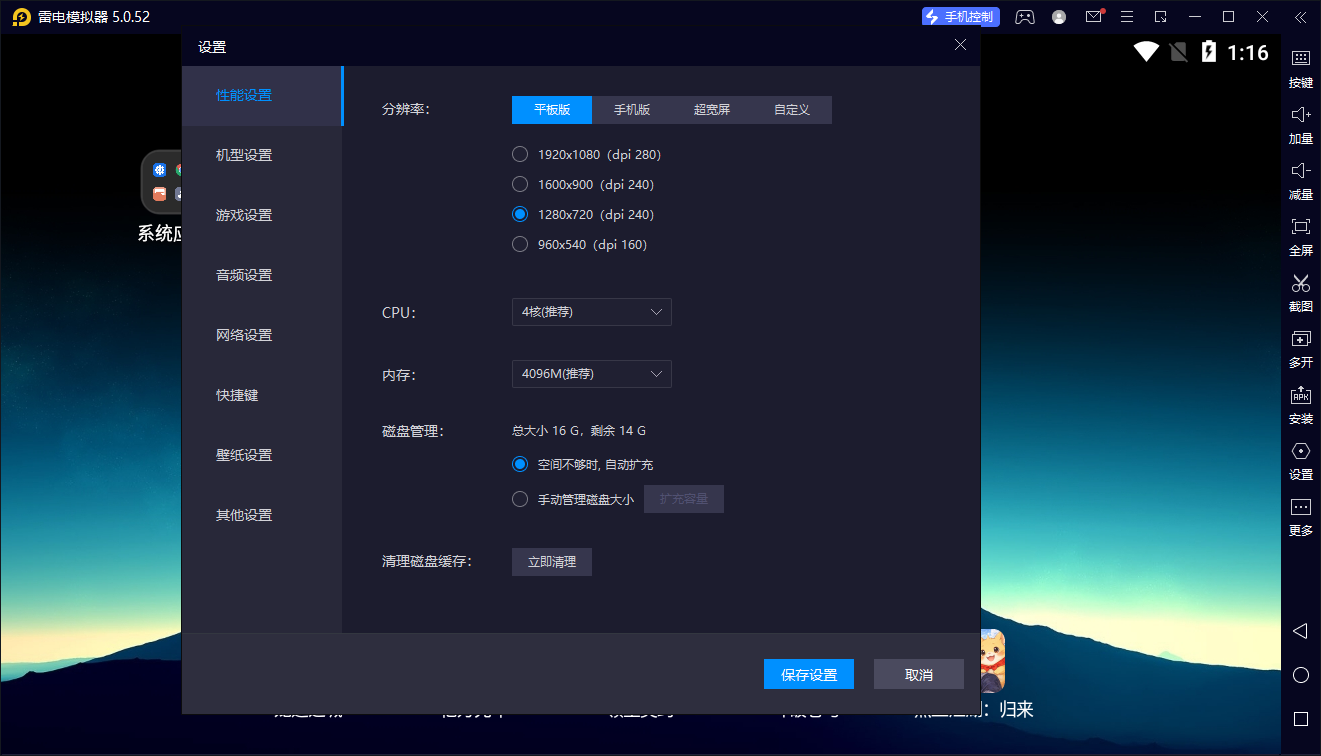Open the 其他设置 tab

pos(262,515)
